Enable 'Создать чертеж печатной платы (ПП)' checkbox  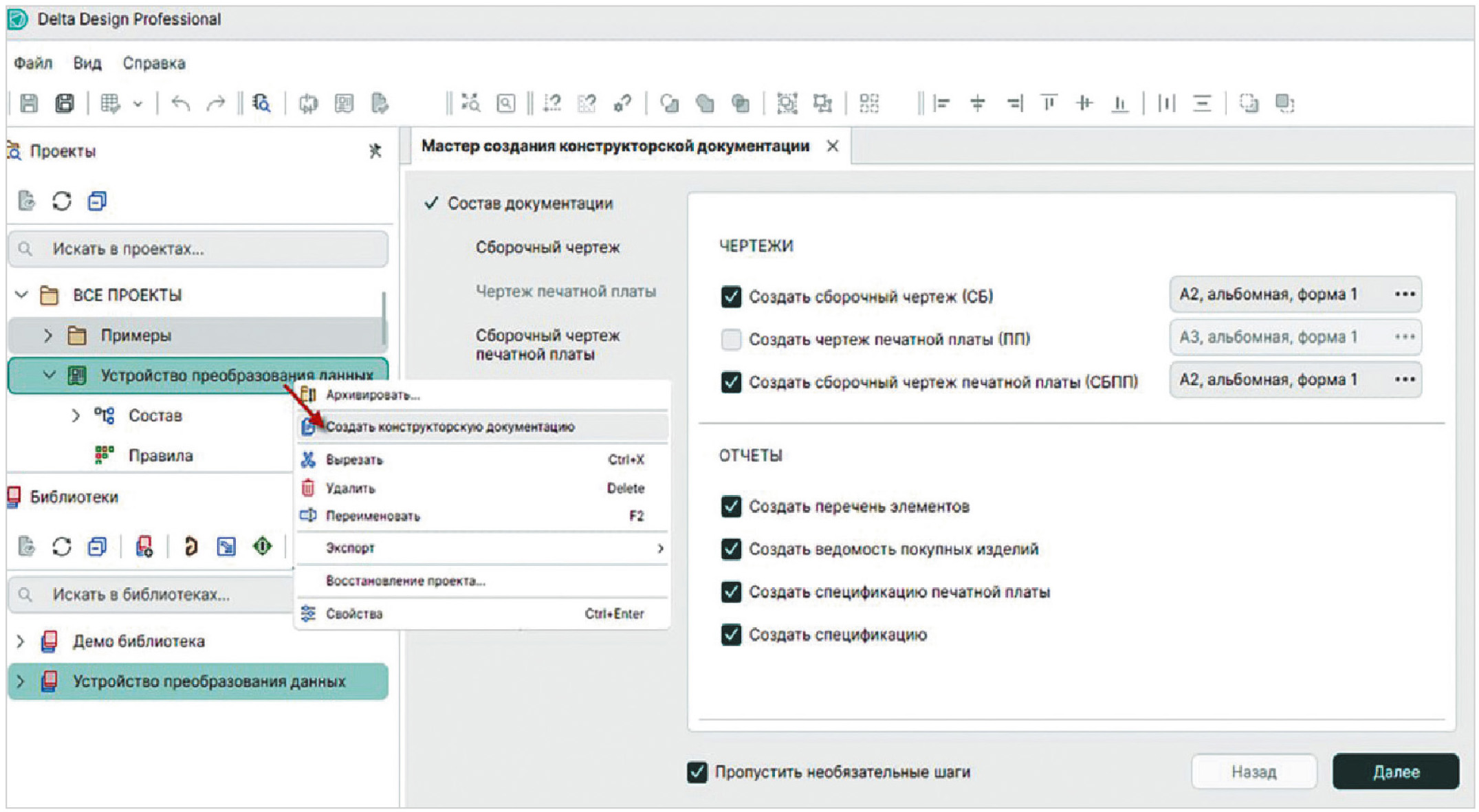[x=731, y=339]
